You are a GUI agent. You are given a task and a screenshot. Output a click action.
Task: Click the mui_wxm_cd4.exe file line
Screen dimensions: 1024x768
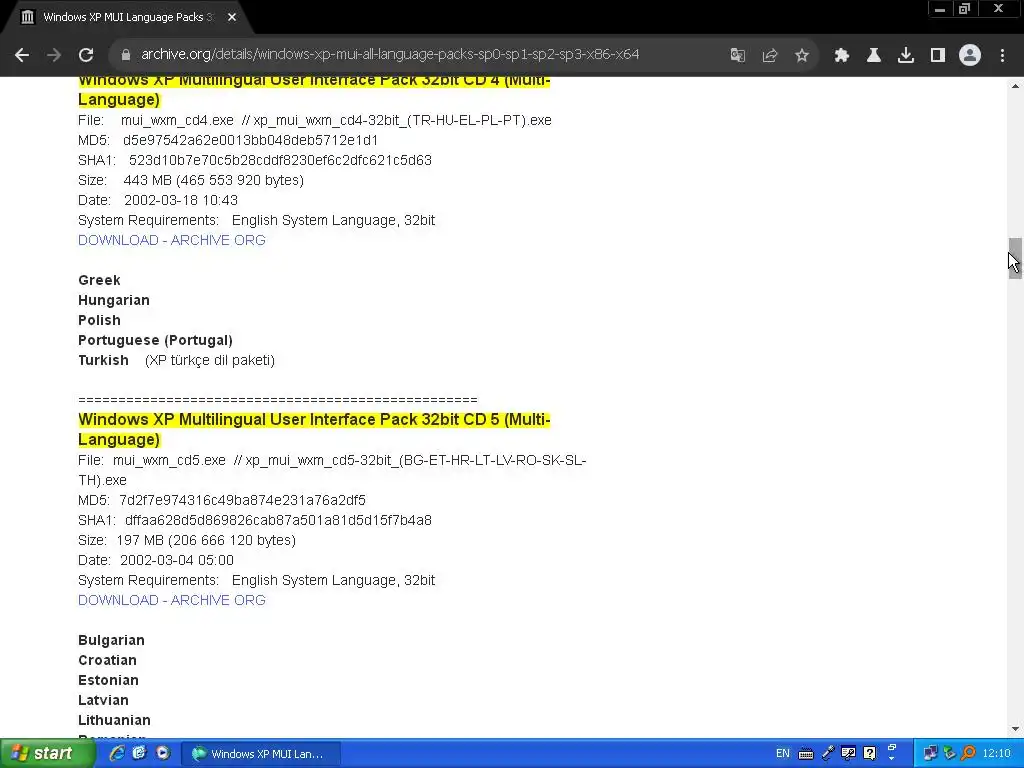(x=315, y=120)
